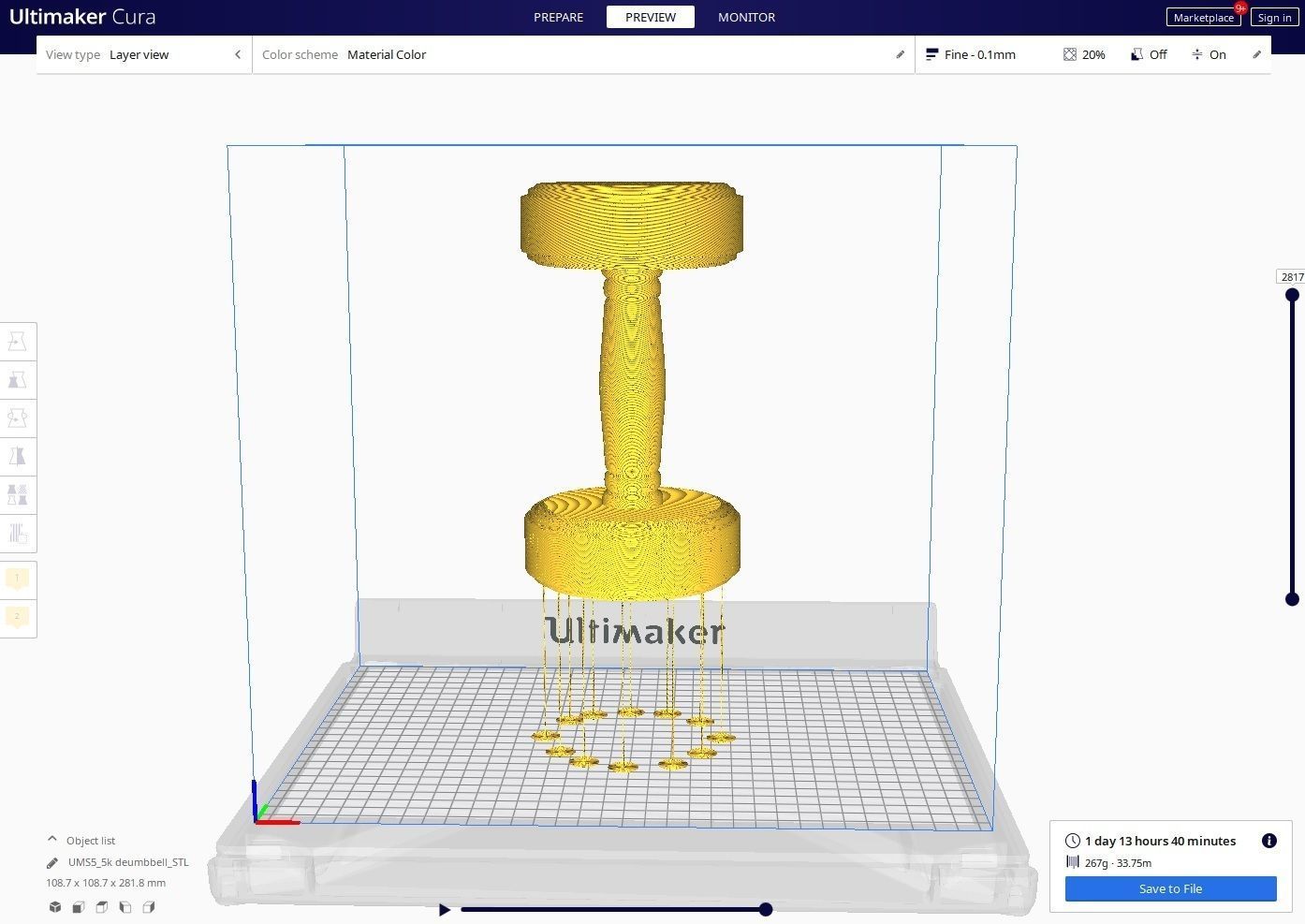Switch to the top view cube icon

pos(102,907)
